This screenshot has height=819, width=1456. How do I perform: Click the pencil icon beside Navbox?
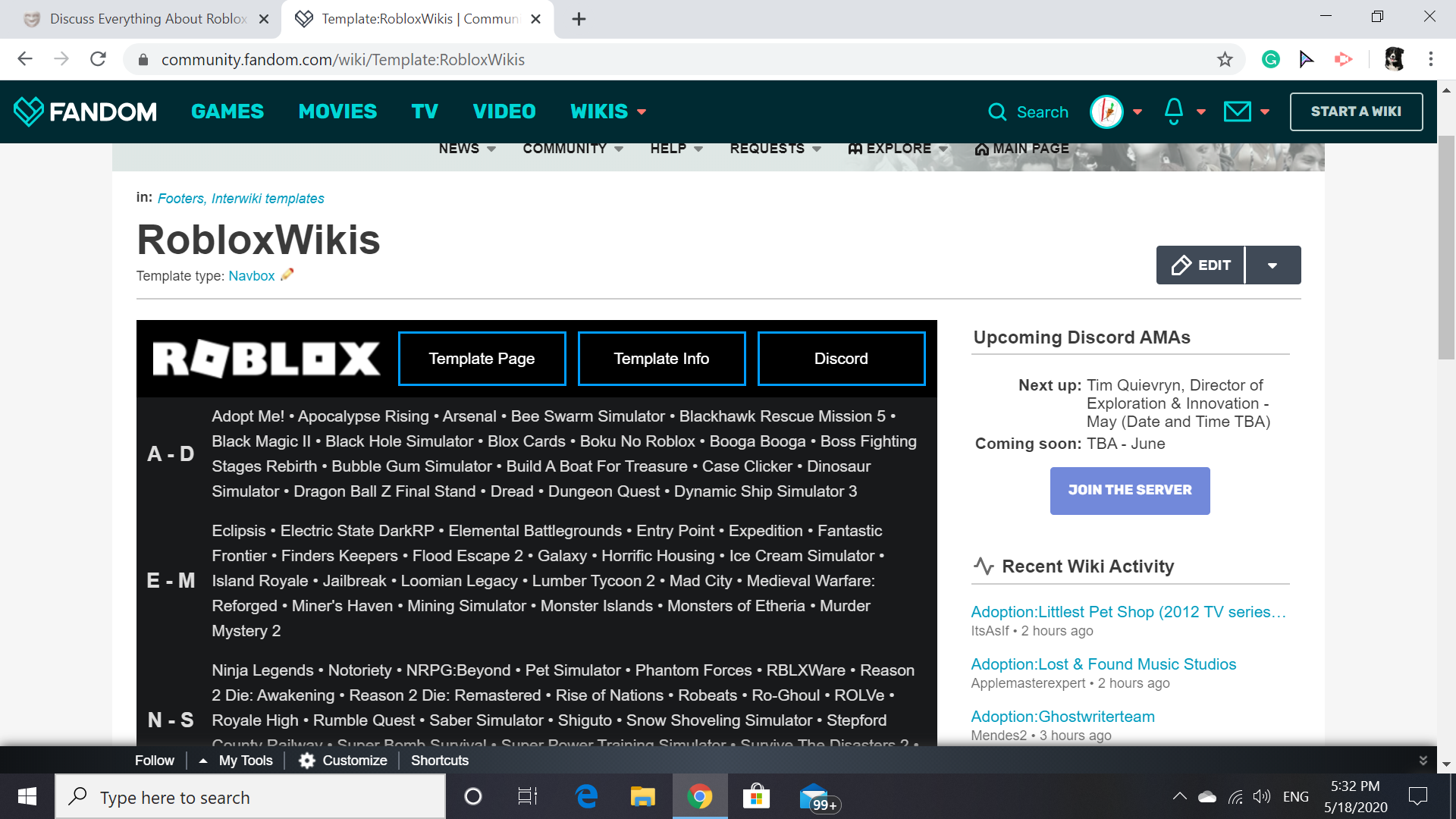(x=287, y=275)
